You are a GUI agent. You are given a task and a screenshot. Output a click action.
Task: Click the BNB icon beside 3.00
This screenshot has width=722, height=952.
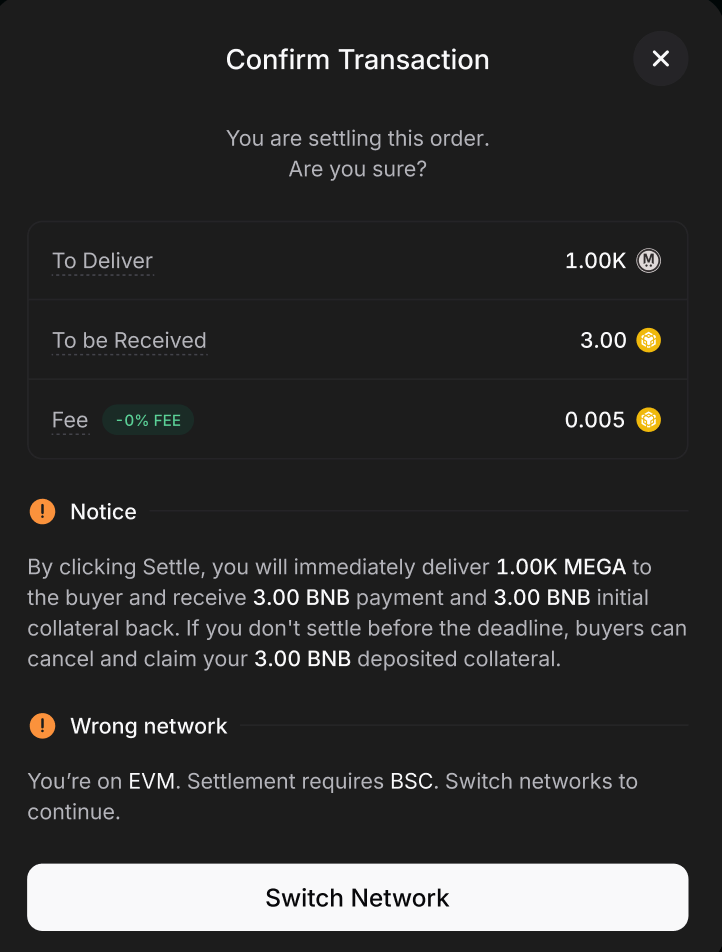pyautogui.click(x=649, y=340)
